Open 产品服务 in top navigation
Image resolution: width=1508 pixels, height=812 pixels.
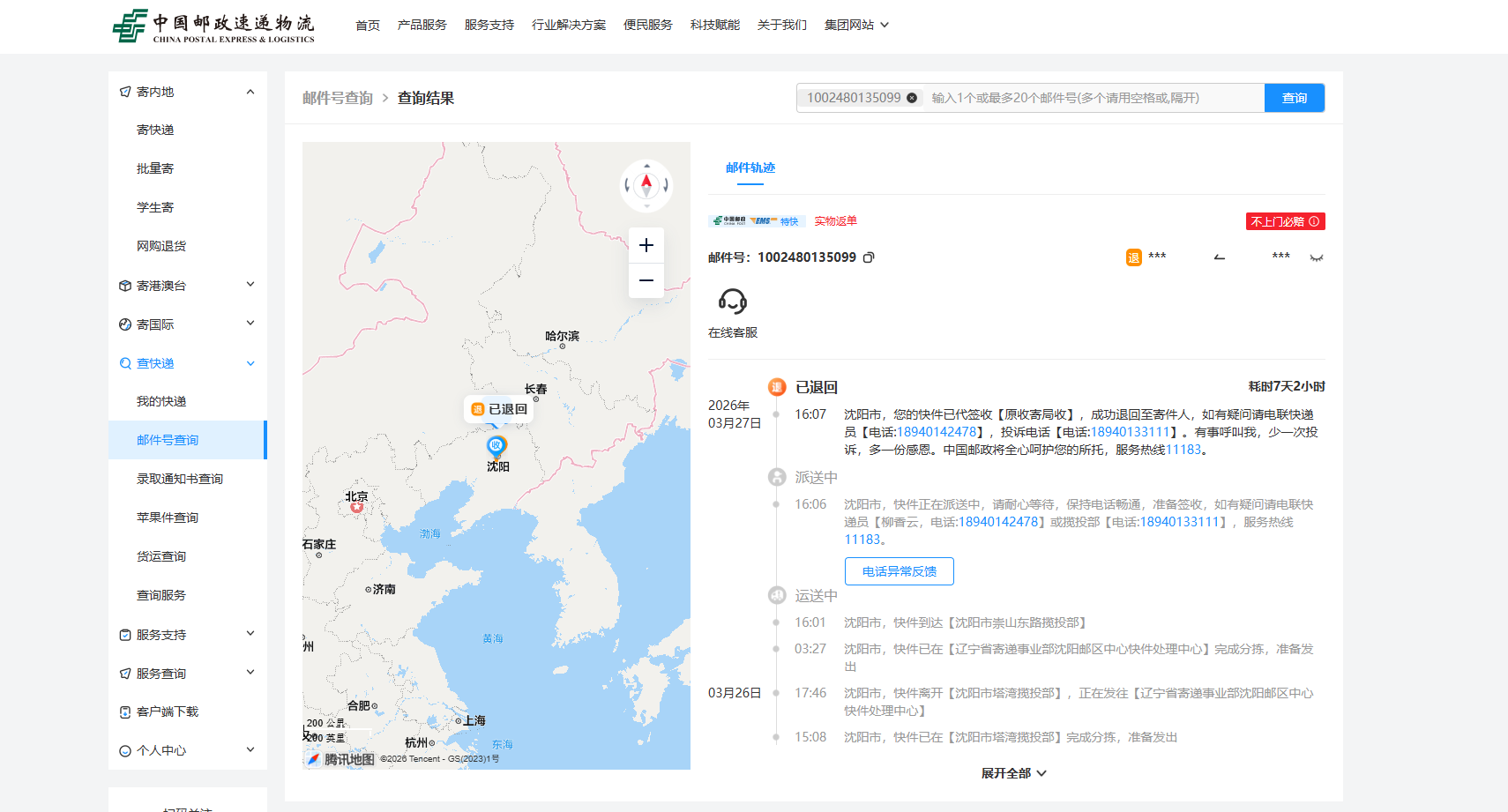(422, 25)
